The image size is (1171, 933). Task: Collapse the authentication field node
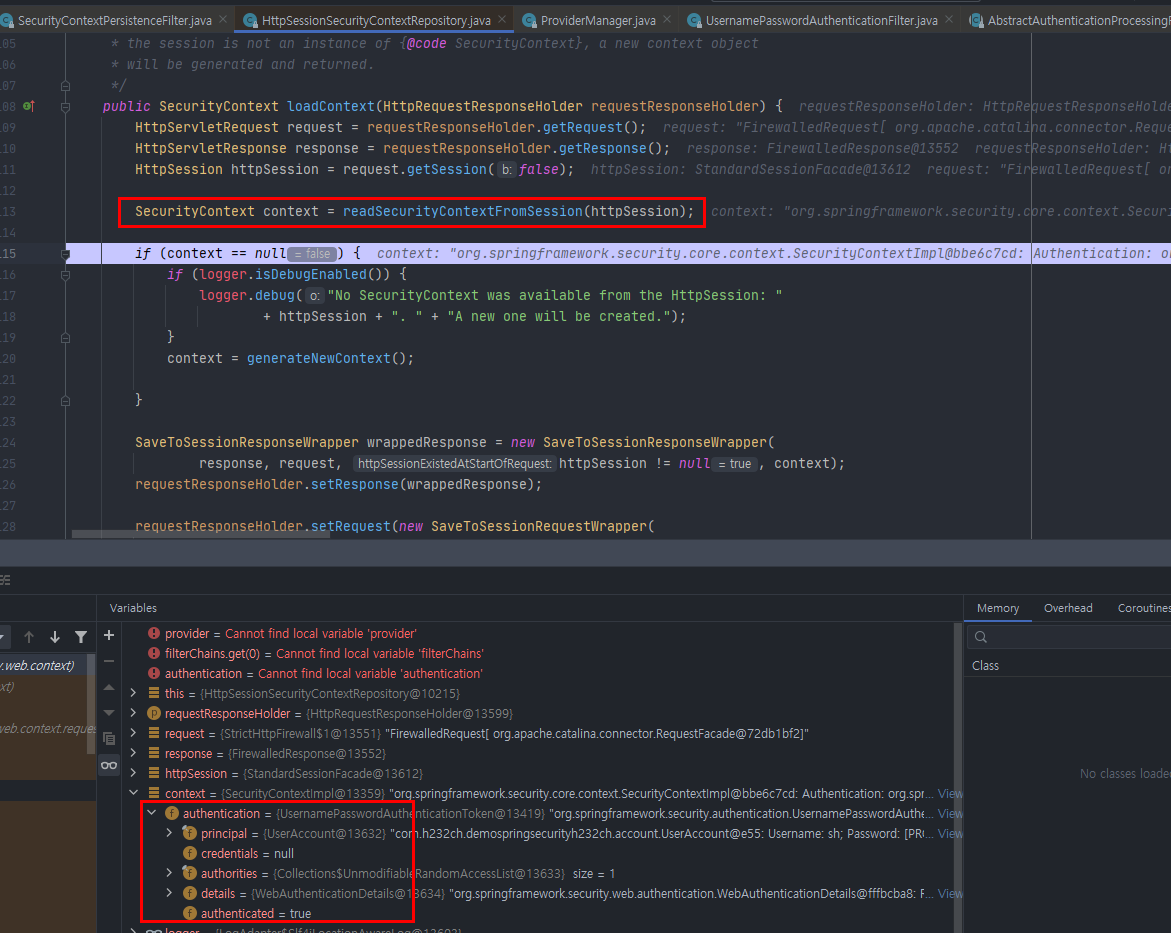(152, 813)
